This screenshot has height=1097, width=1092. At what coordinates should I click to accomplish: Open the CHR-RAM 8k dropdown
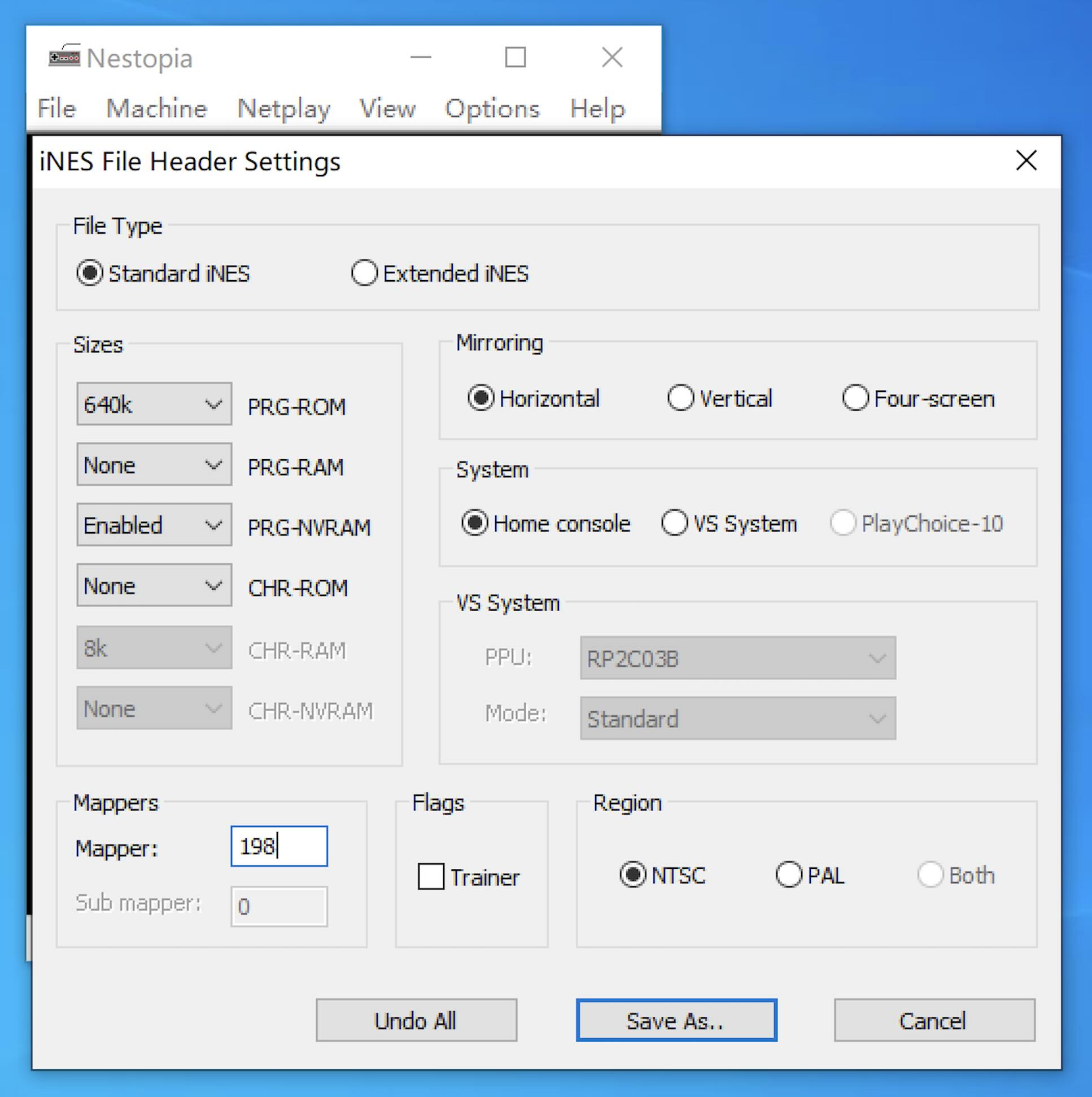click(x=154, y=648)
